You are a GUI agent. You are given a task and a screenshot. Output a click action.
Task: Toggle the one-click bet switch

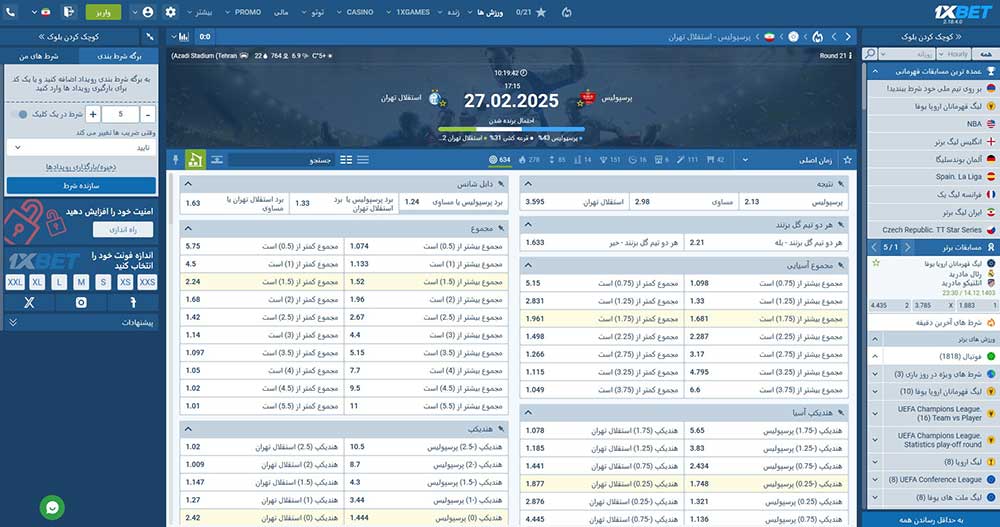click(20, 114)
